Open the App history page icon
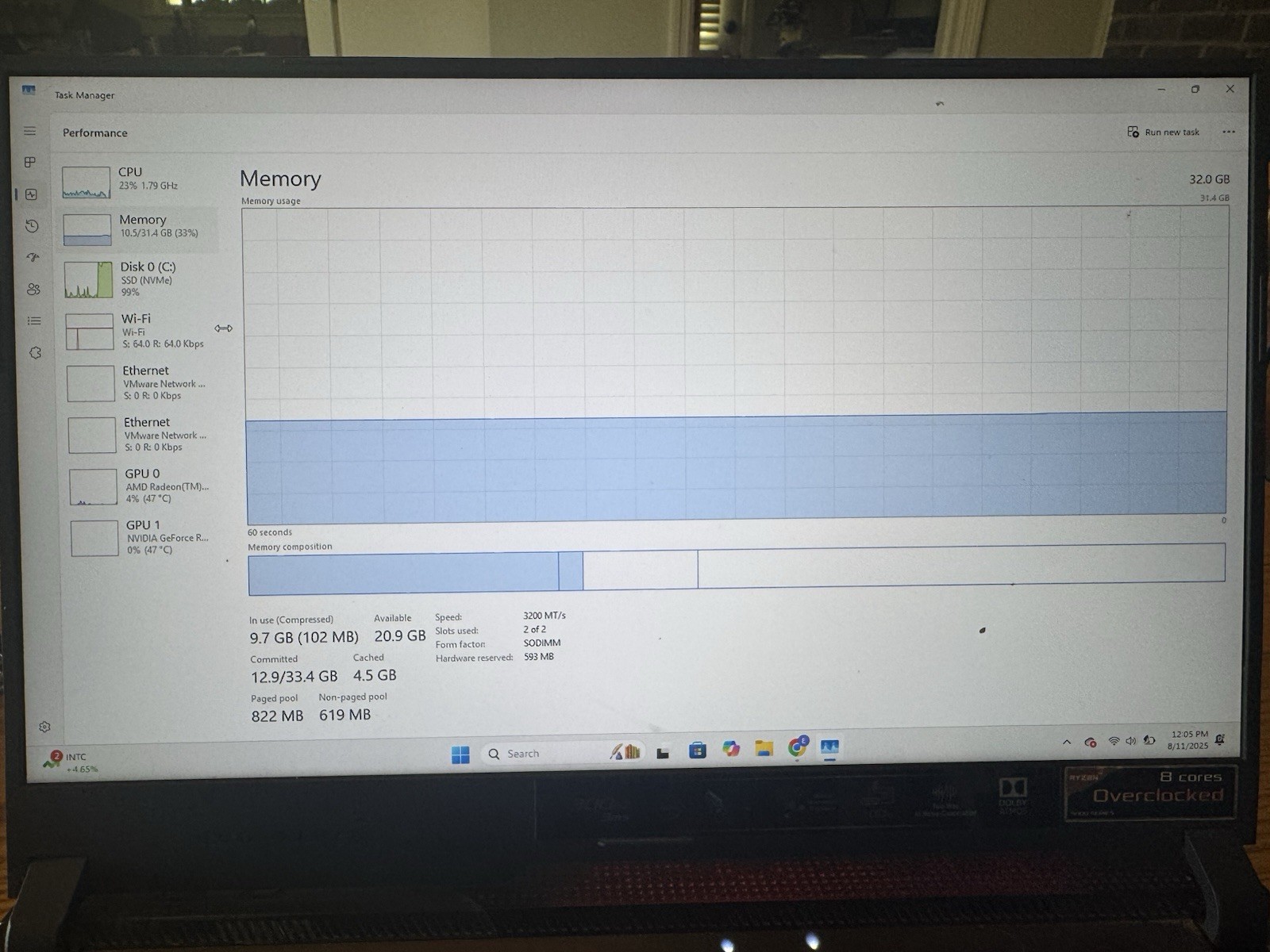Image resolution: width=1270 pixels, height=952 pixels. pyautogui.click(x=32, y=226)
